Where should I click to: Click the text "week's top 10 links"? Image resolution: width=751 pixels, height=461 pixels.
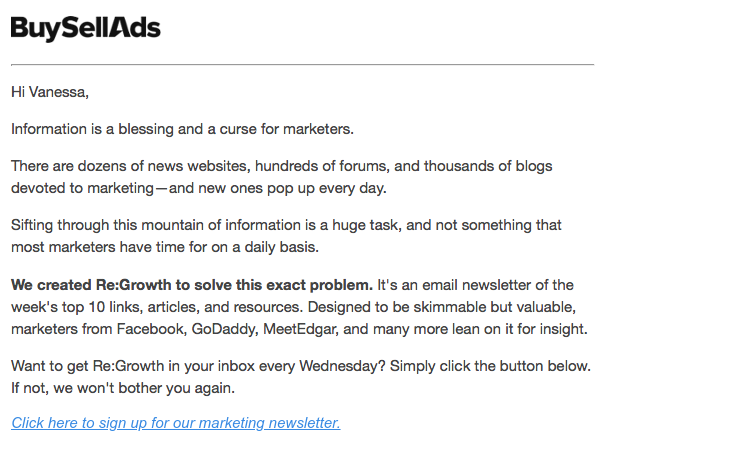point(77,307)
